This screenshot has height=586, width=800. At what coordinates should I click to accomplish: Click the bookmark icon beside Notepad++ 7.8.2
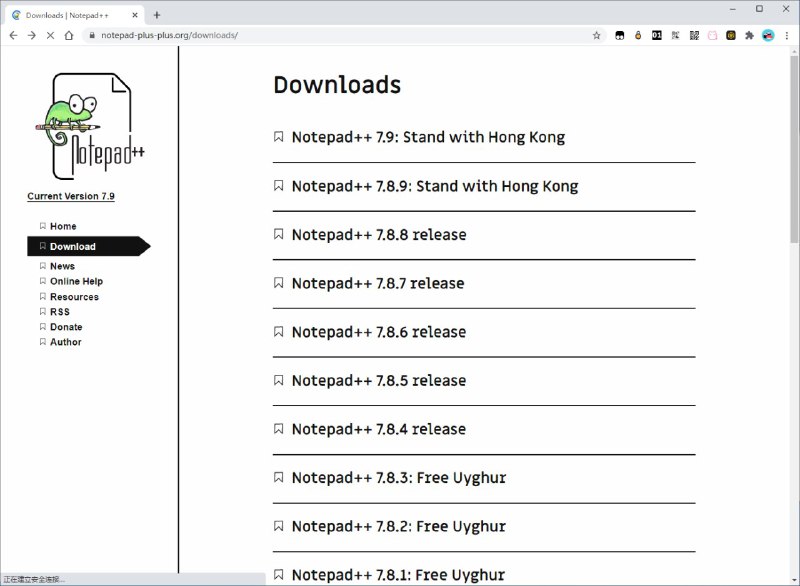click(279, 526)
